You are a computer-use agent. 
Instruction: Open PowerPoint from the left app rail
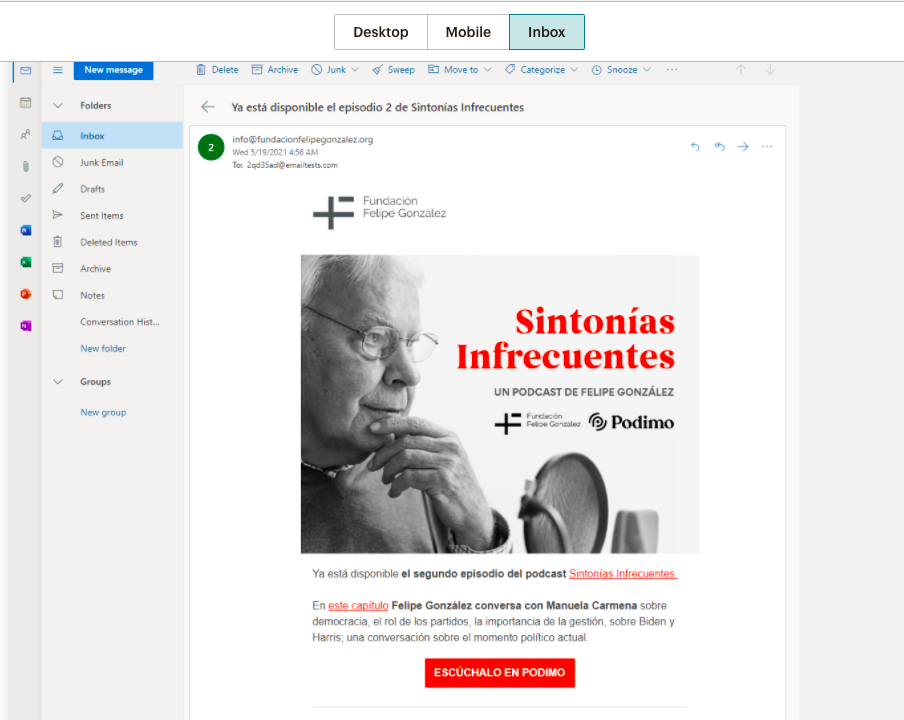click(26, 294)
